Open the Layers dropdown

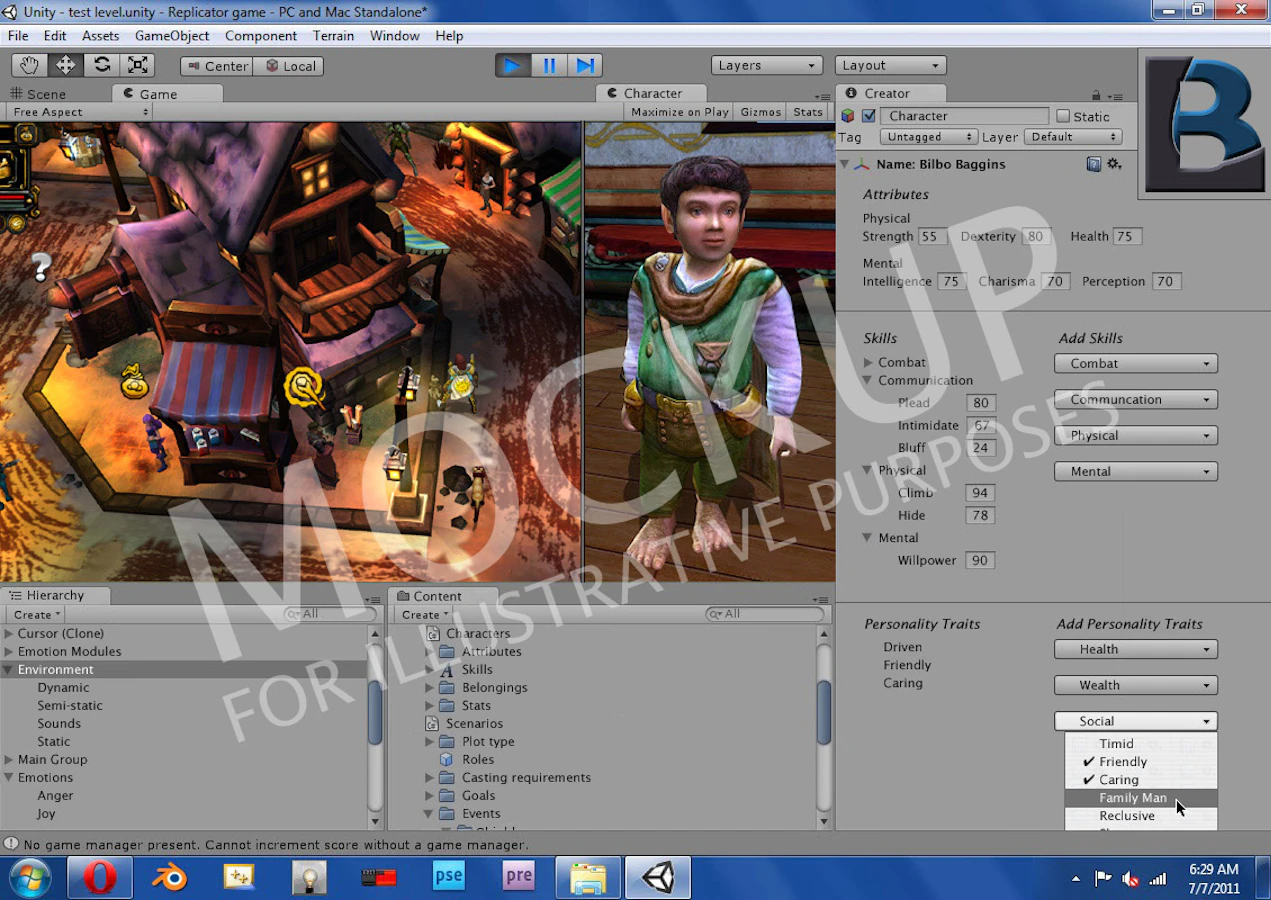tap(767, 65)
